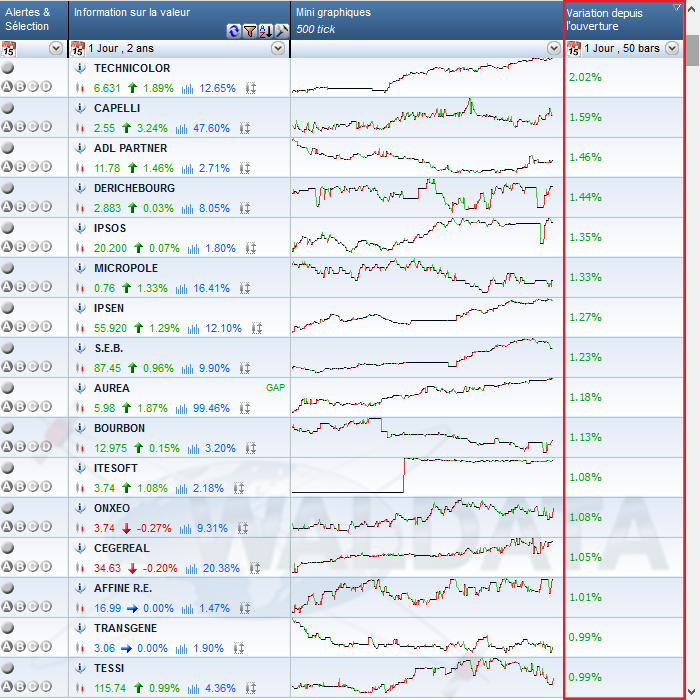
Task: Click the vertical scrollbar thumb
Action: 692,50
